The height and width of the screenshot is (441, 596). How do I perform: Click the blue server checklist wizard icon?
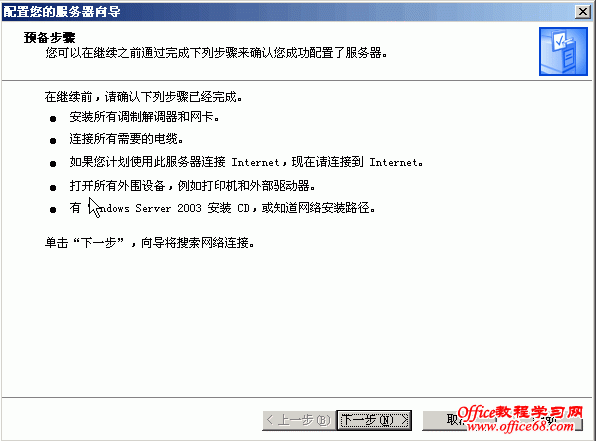(x=563, y=51)
